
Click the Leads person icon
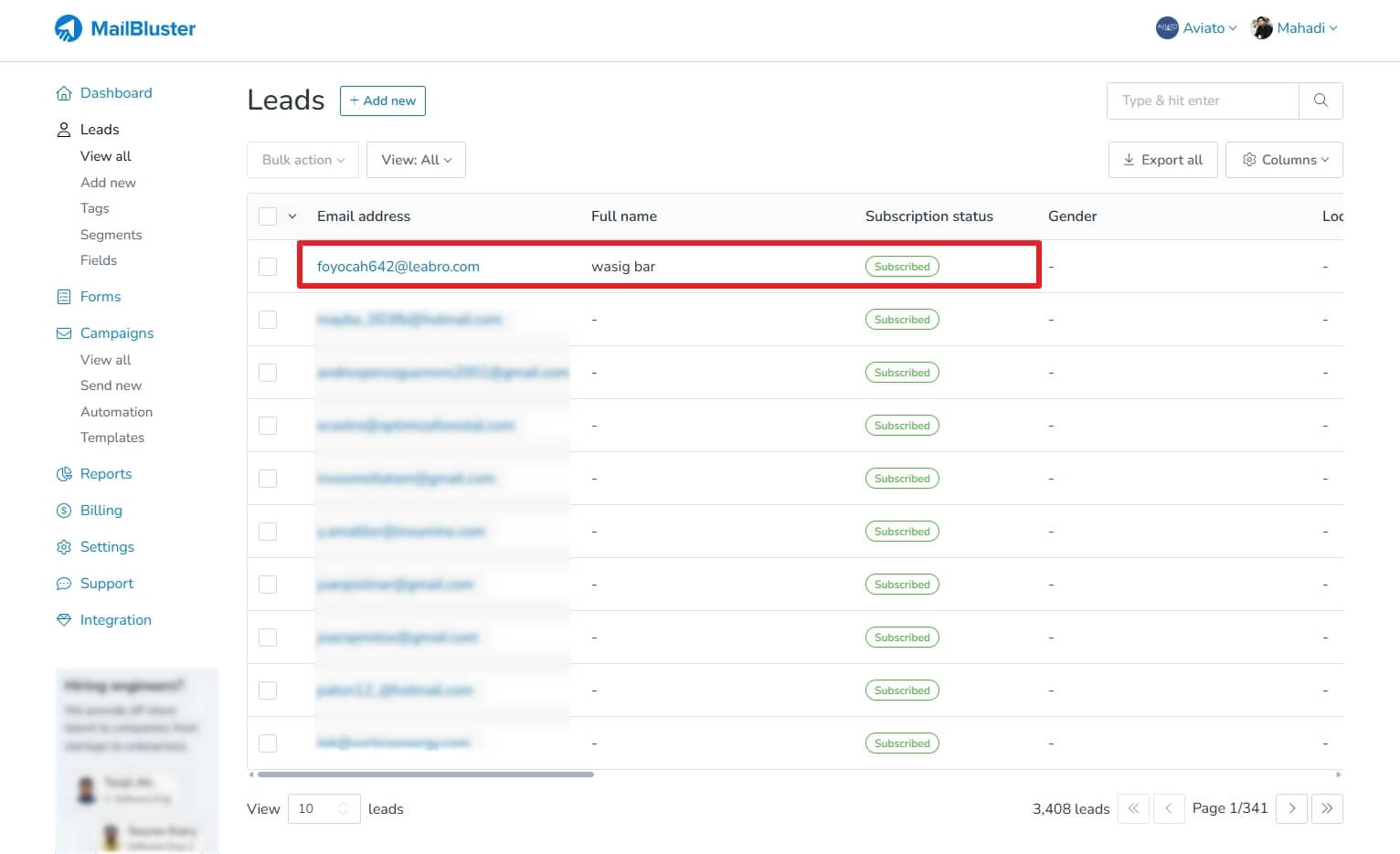[x=64, y=130]
